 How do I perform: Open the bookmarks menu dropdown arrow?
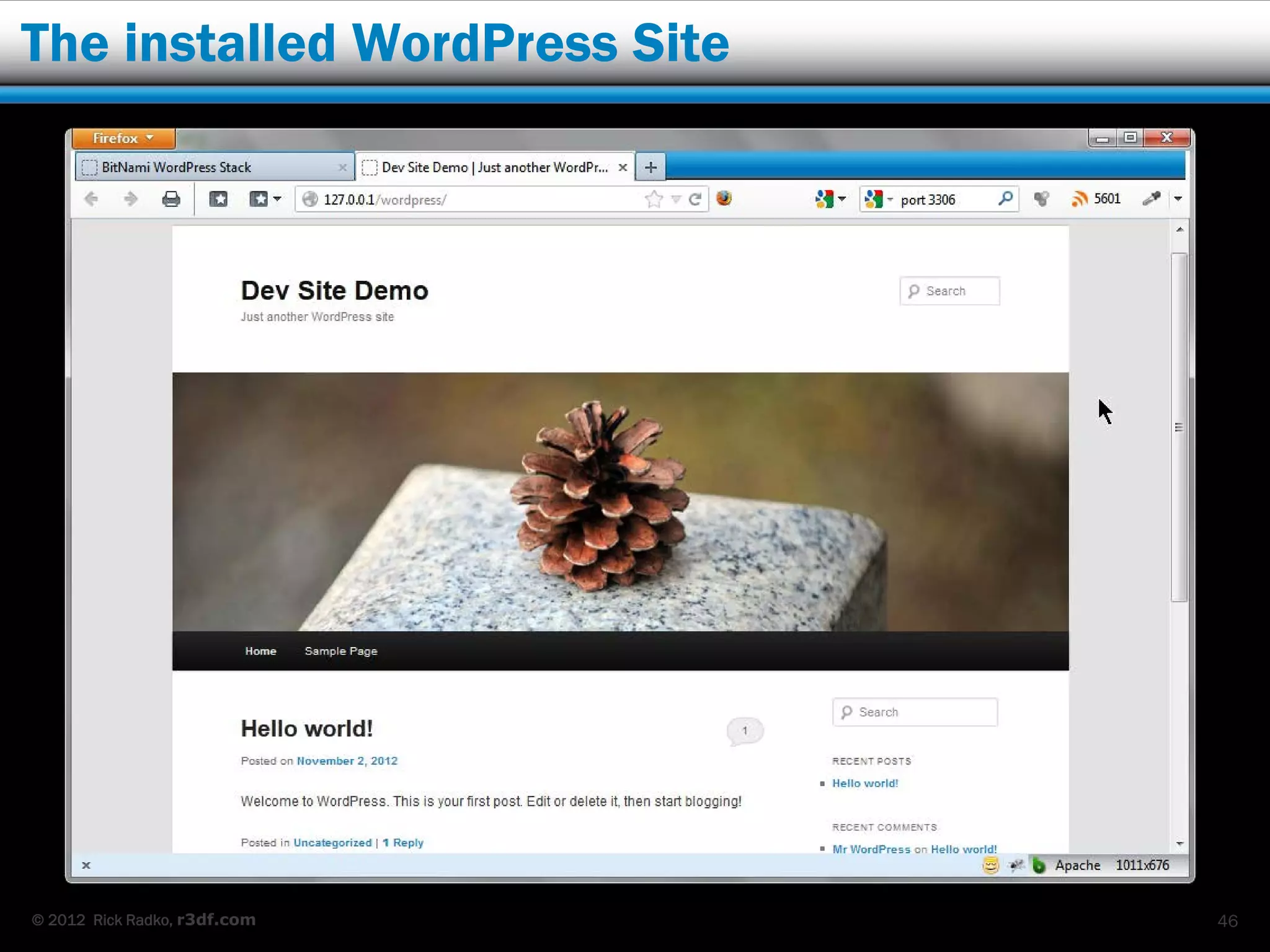[x=277, y=199]
